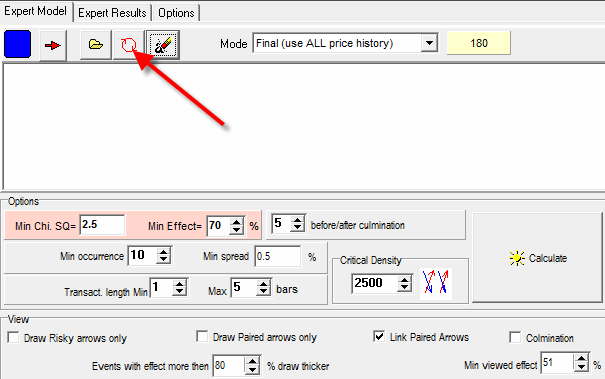The height and width of the screenshot is (379, 605).
Task: Decrease Critical Density spinner value
Action: click(x=404, y=288)
